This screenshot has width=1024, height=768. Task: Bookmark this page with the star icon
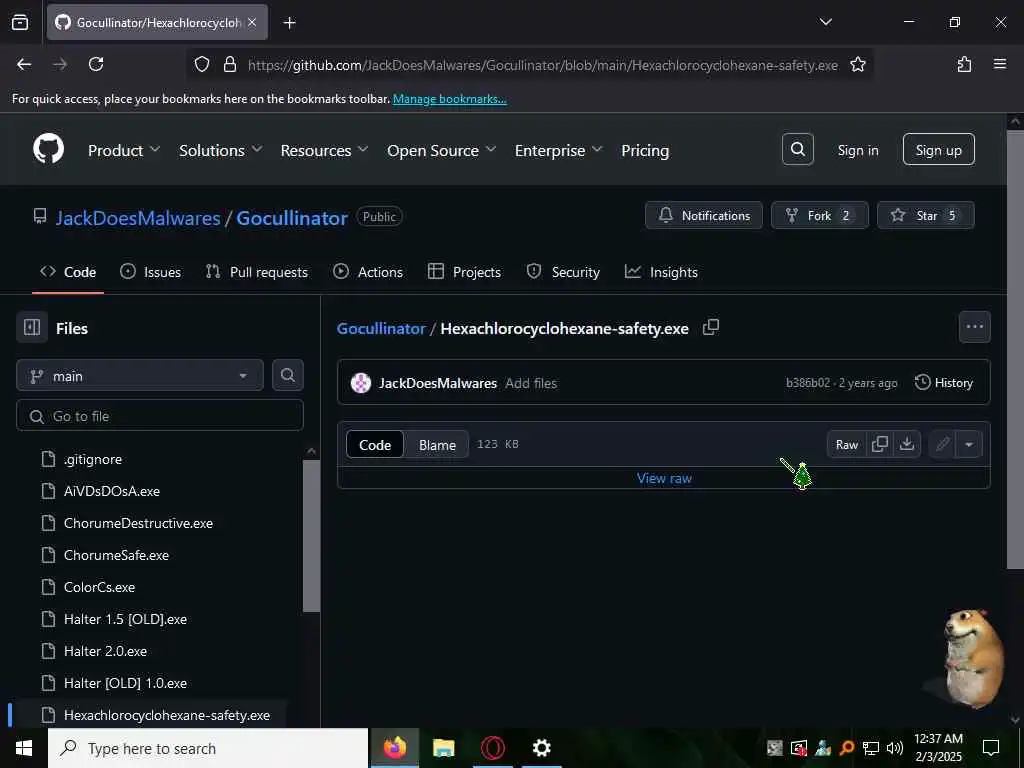(x=857, y=64)
